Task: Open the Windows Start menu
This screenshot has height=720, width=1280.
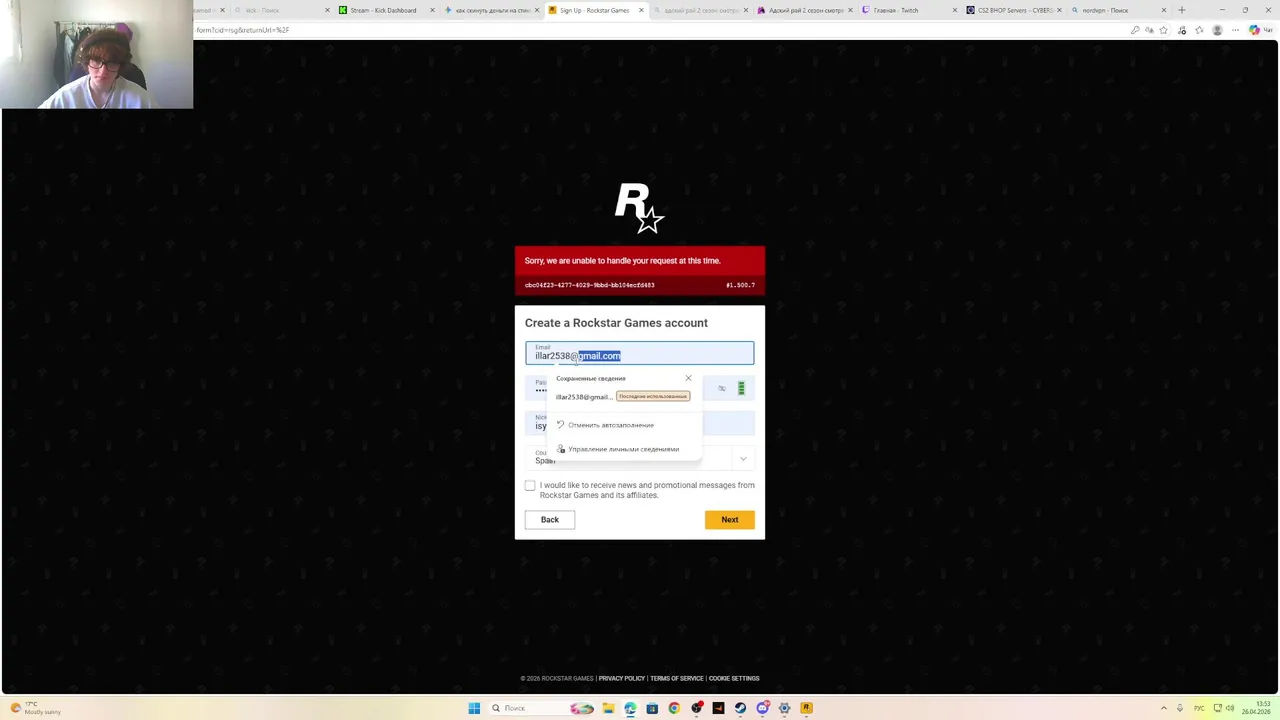Action: [x=474, y=708]
